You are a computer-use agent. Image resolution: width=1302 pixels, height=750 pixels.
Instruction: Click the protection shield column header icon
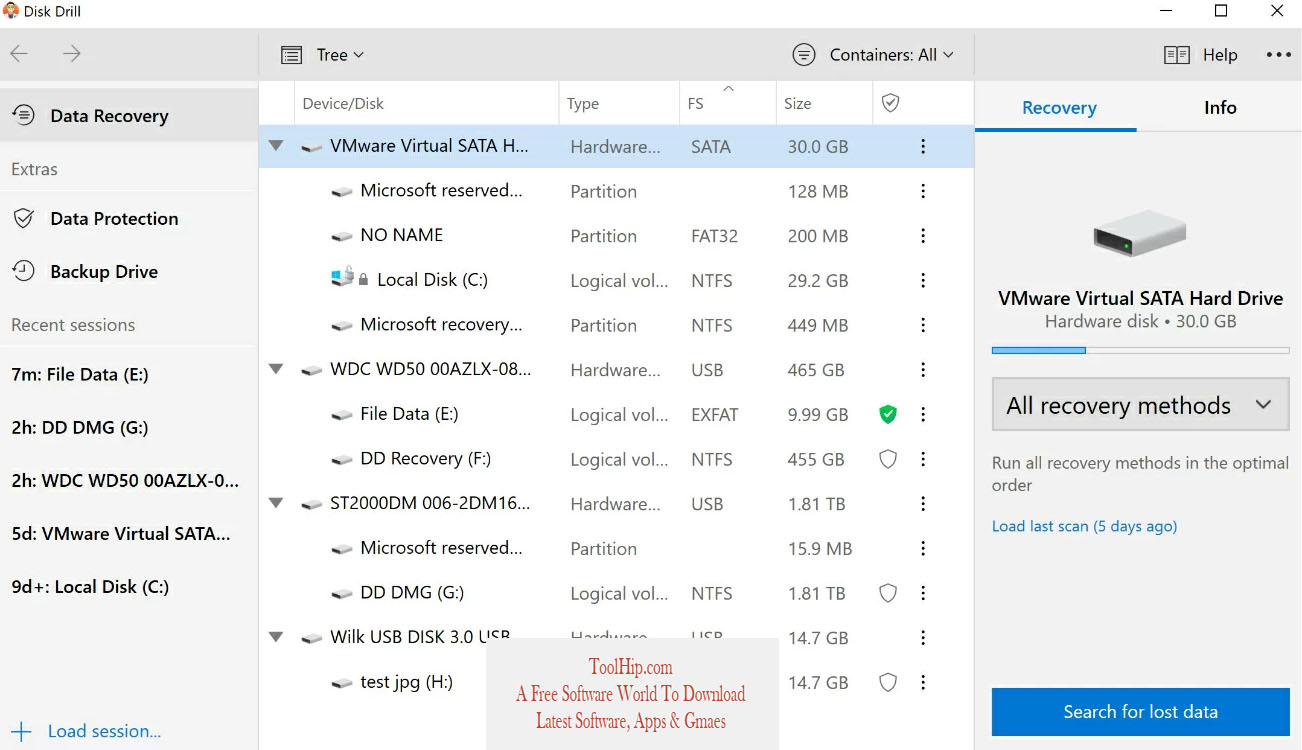pos(890,103)
